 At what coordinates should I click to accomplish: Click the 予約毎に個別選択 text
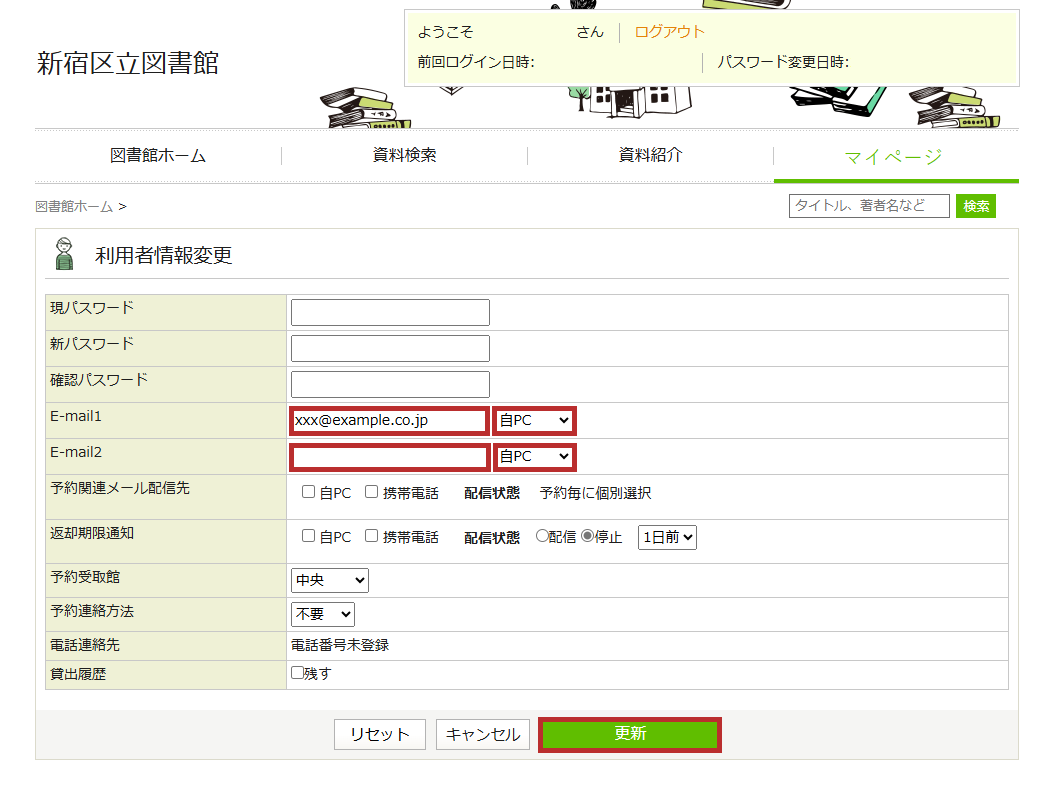pyautogui.click(x=595, y=493)
